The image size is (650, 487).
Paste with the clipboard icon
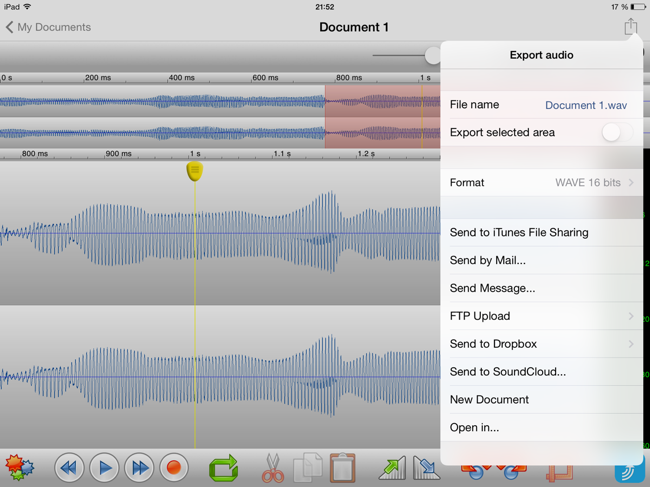pyautogui.click(x=342, y=468)
